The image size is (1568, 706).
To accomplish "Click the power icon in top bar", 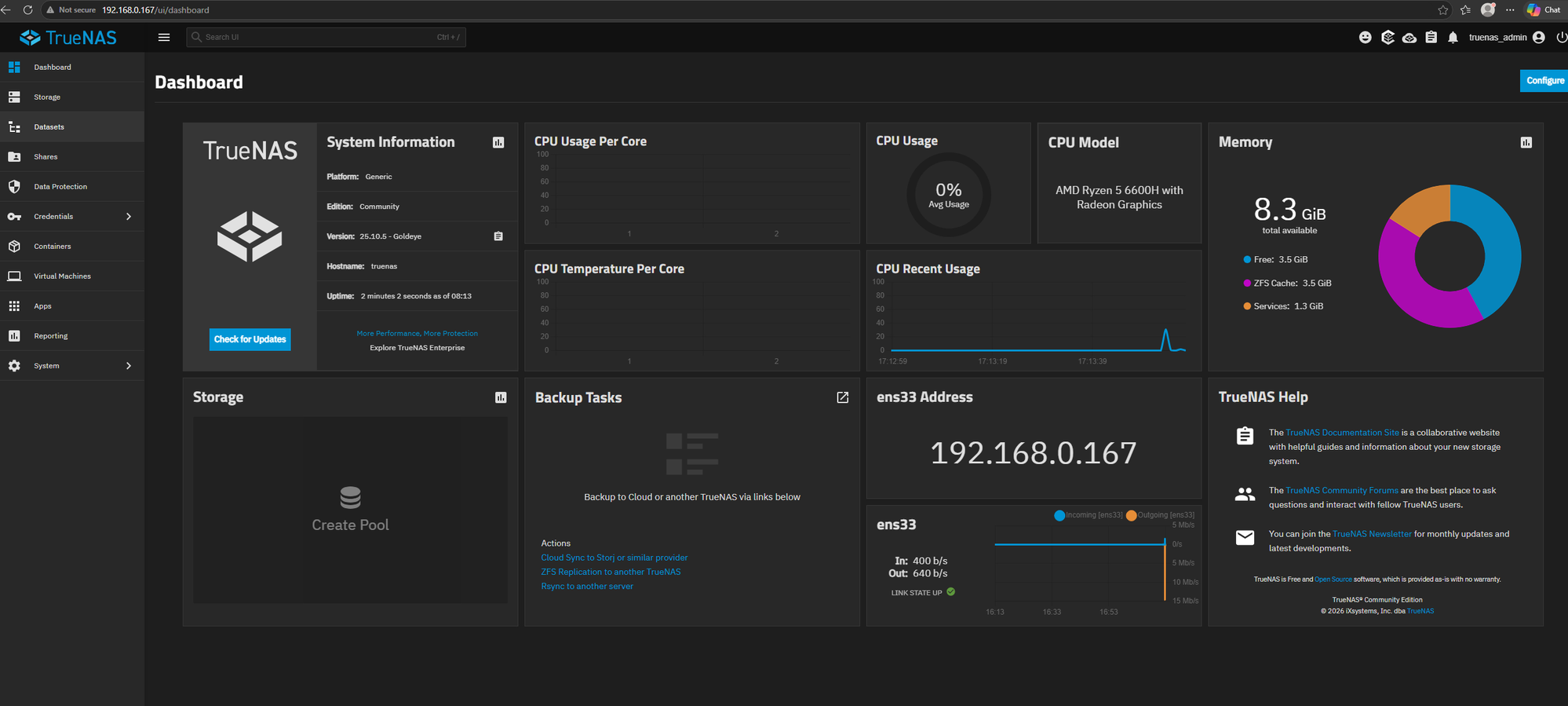I will click(1561, 37).
